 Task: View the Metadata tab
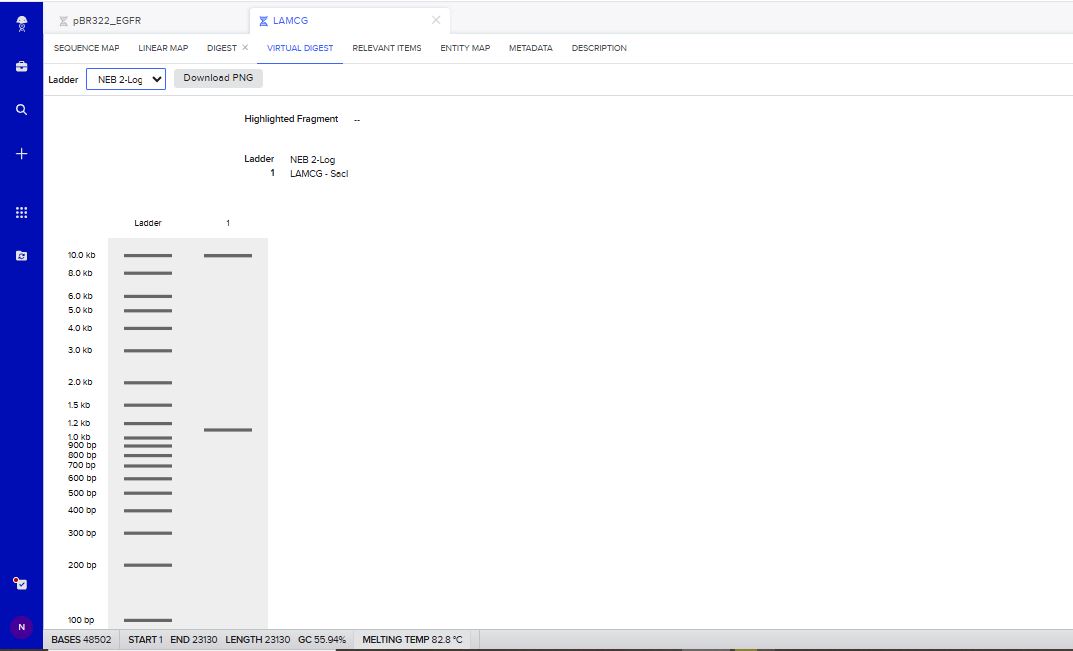(x=530, y=48)
